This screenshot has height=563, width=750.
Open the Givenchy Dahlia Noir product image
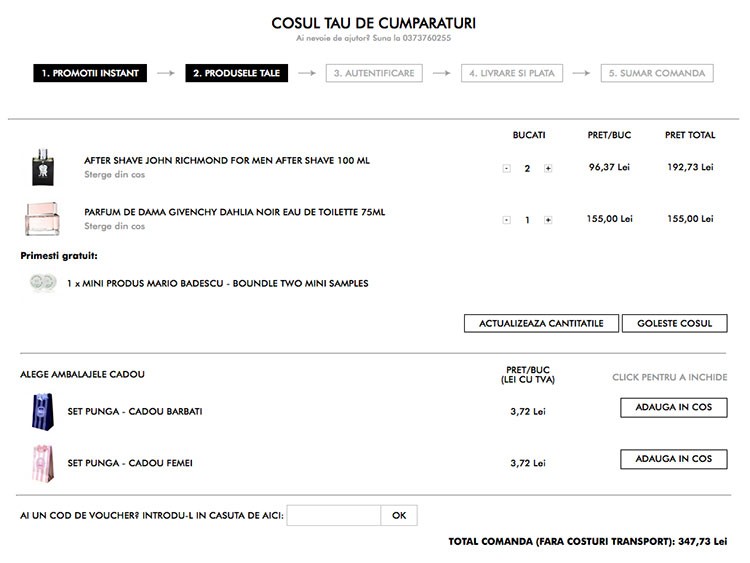(x=42, y=219)
